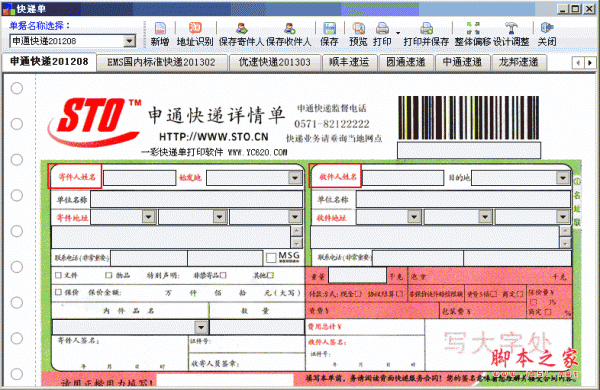600x390 pixels.
Task: Switch to 中通速递 tab
Action: point(462,62)
